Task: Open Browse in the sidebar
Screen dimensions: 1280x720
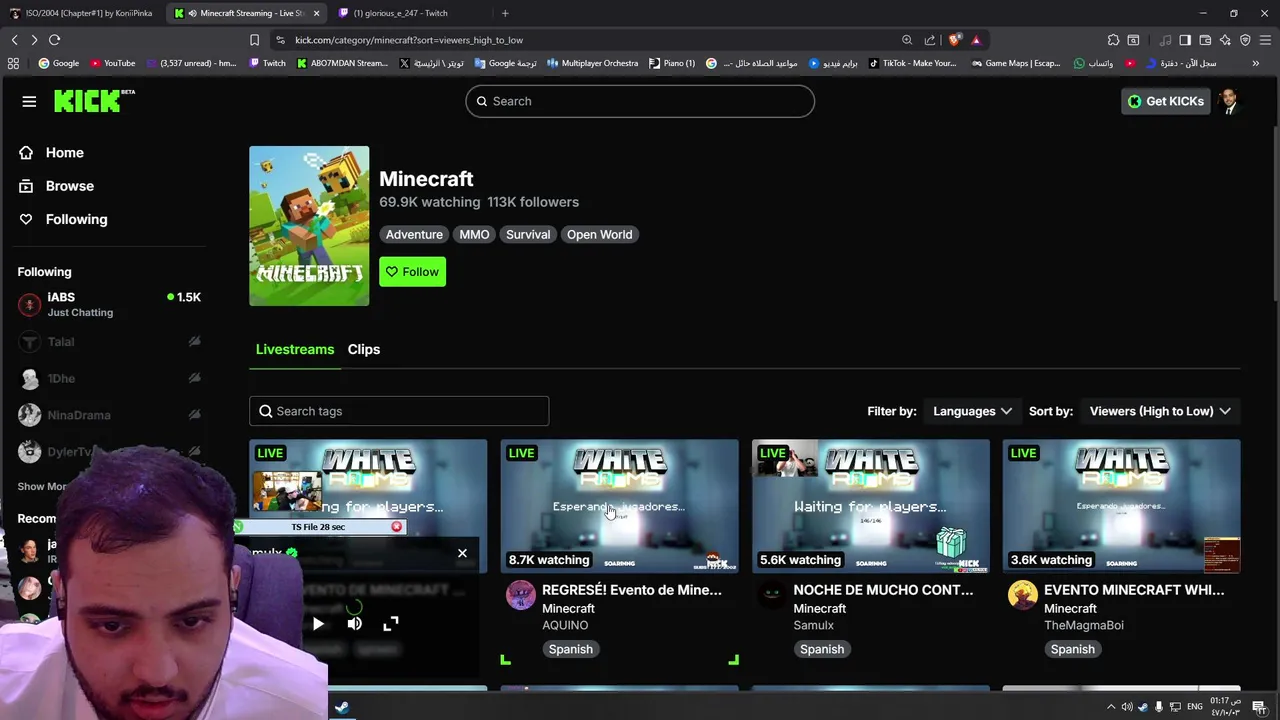Action: click(69, 186)
